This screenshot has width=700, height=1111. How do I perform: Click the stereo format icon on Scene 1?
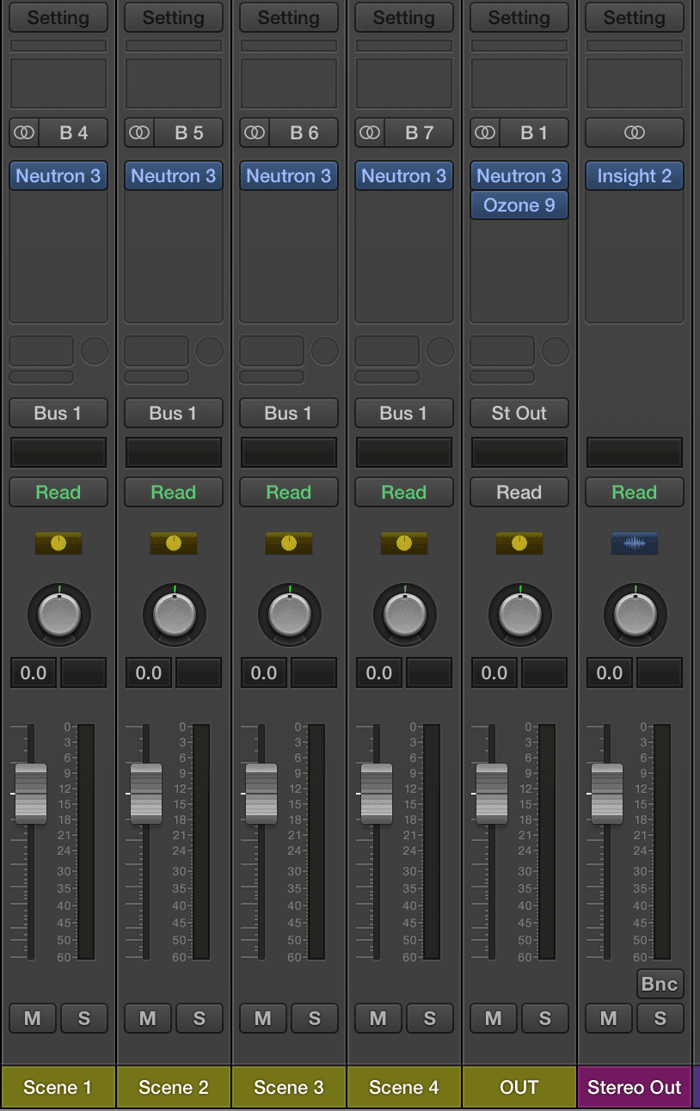pos(24,132)
